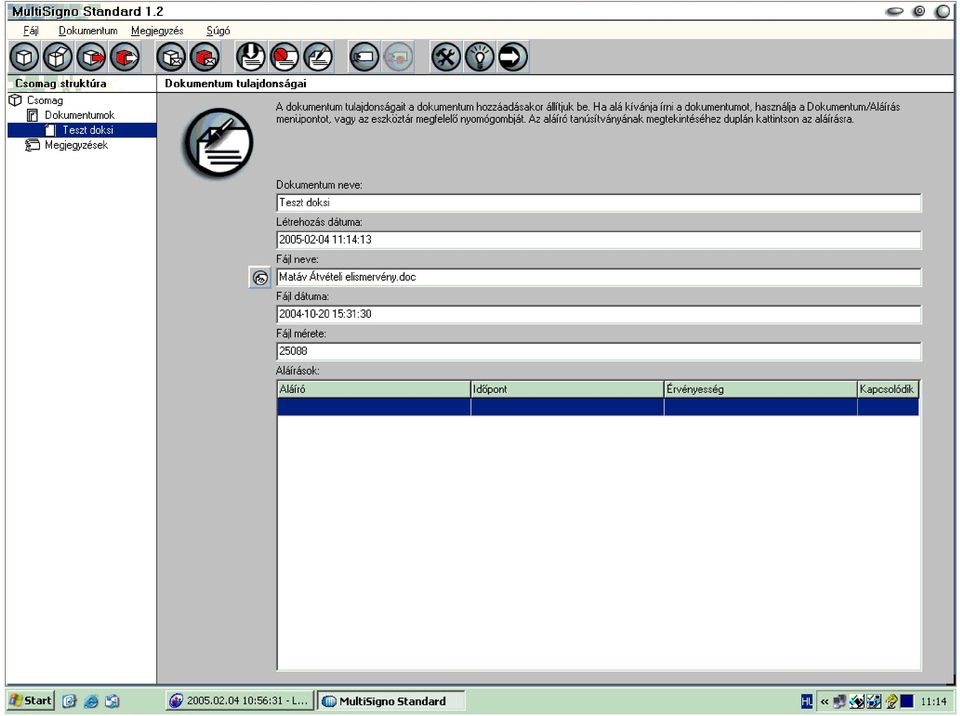Click the Érvényesség column header
The width and height of the screenshot is (960, 716).
[760, 390]
